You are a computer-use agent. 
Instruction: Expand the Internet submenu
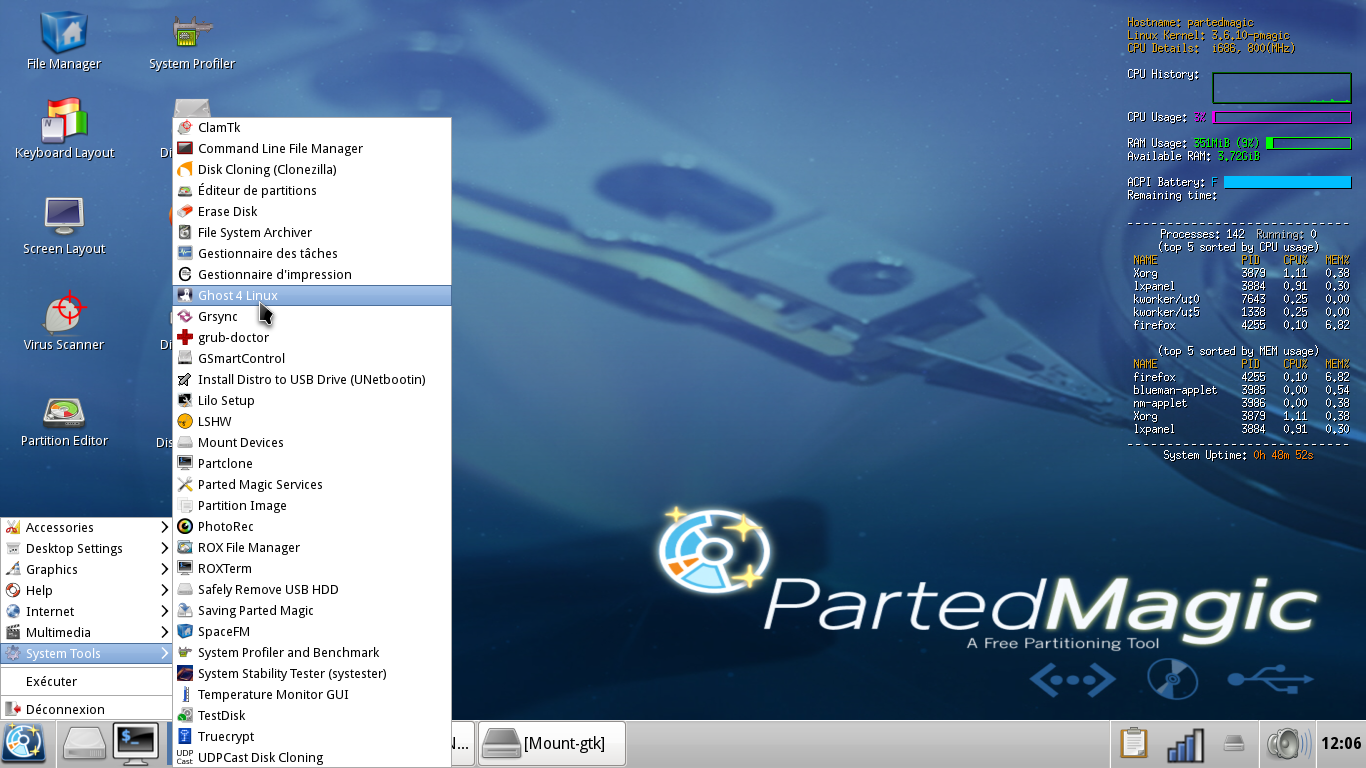click(x=86, y=611)
